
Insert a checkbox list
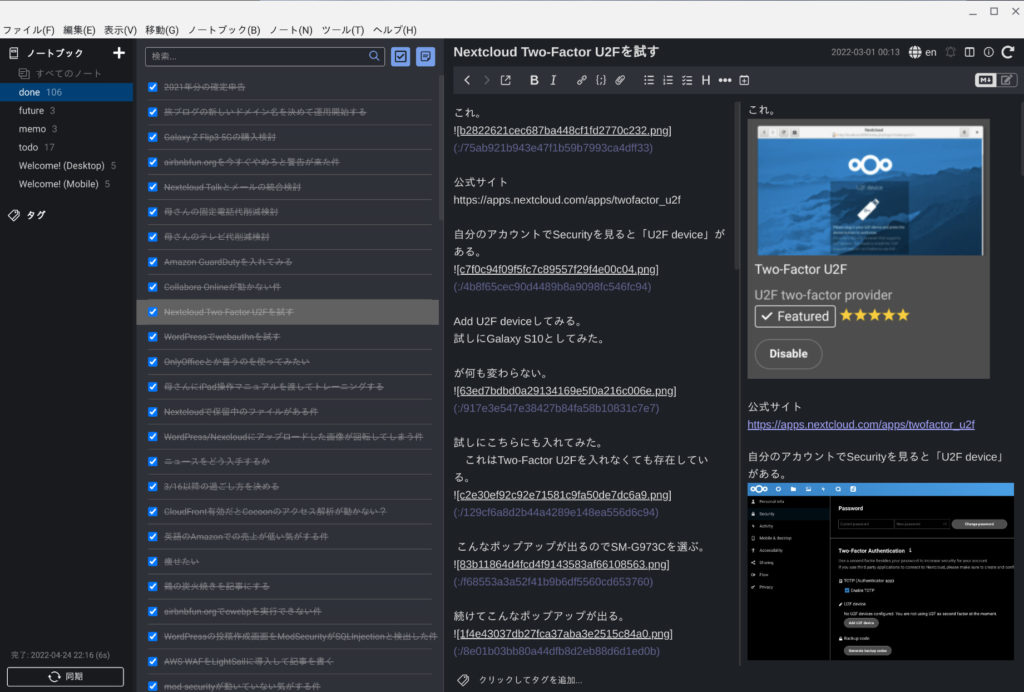687,80
